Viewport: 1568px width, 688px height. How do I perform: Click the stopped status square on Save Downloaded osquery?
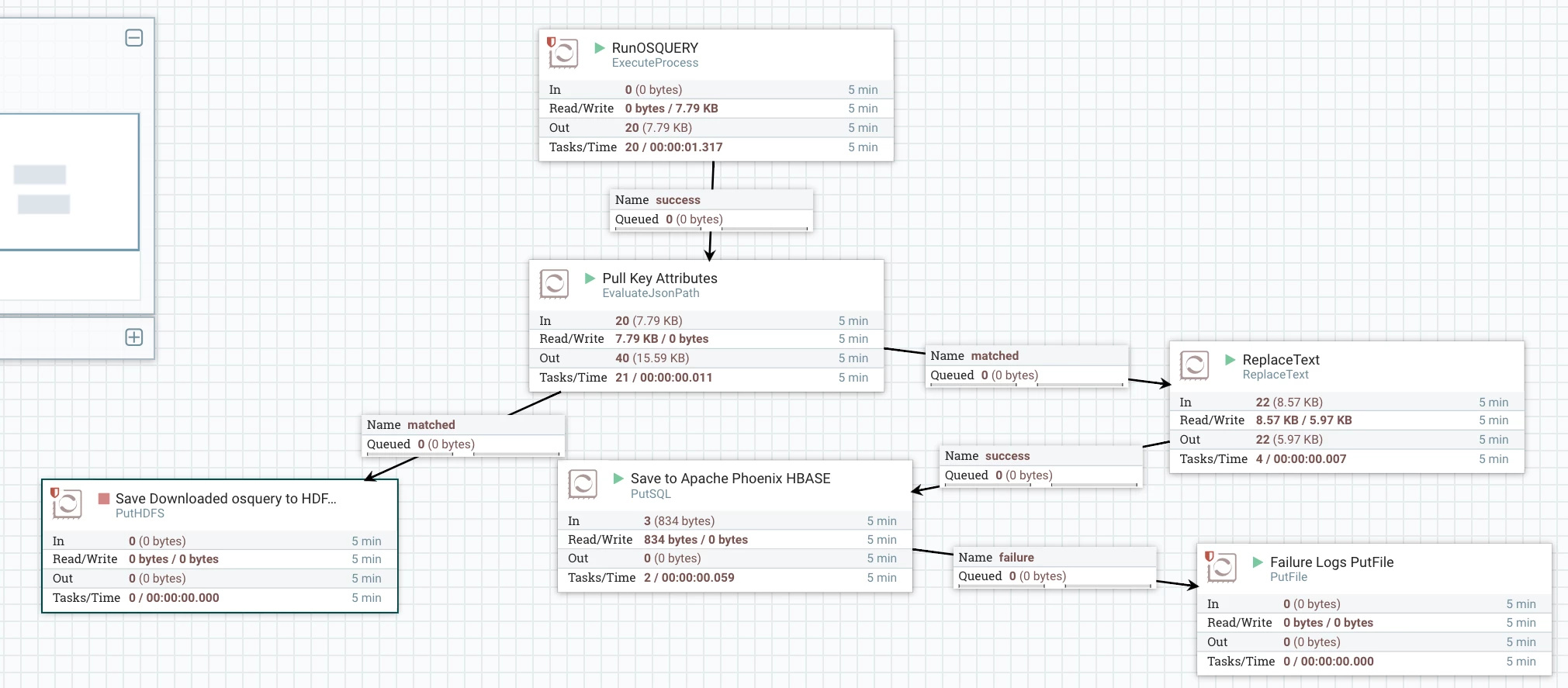pyautogui.click(x=104, y=498)
